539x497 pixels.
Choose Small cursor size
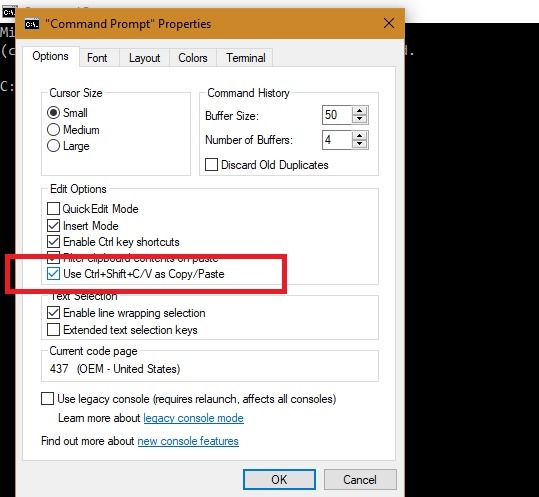[x=53, y=112]
